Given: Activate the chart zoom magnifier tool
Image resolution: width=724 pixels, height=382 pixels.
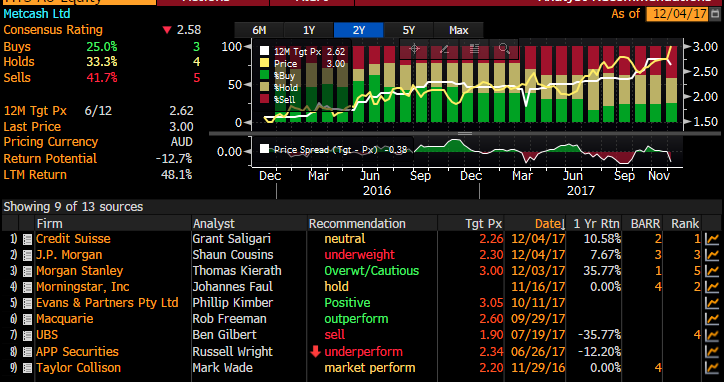Looking at the screenshot, I should [504, 49].
